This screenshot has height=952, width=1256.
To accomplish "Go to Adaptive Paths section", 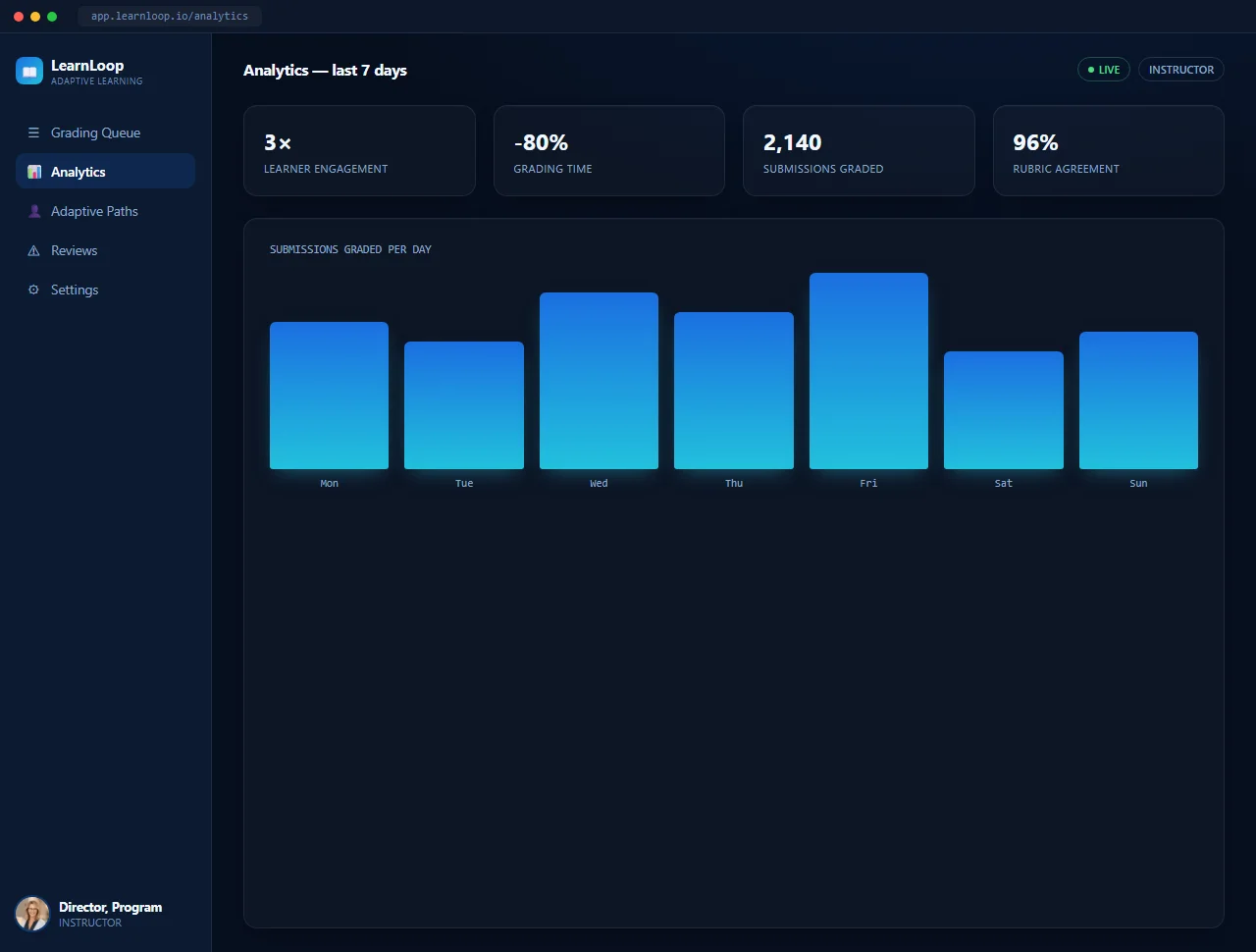I will coord(105,211).
